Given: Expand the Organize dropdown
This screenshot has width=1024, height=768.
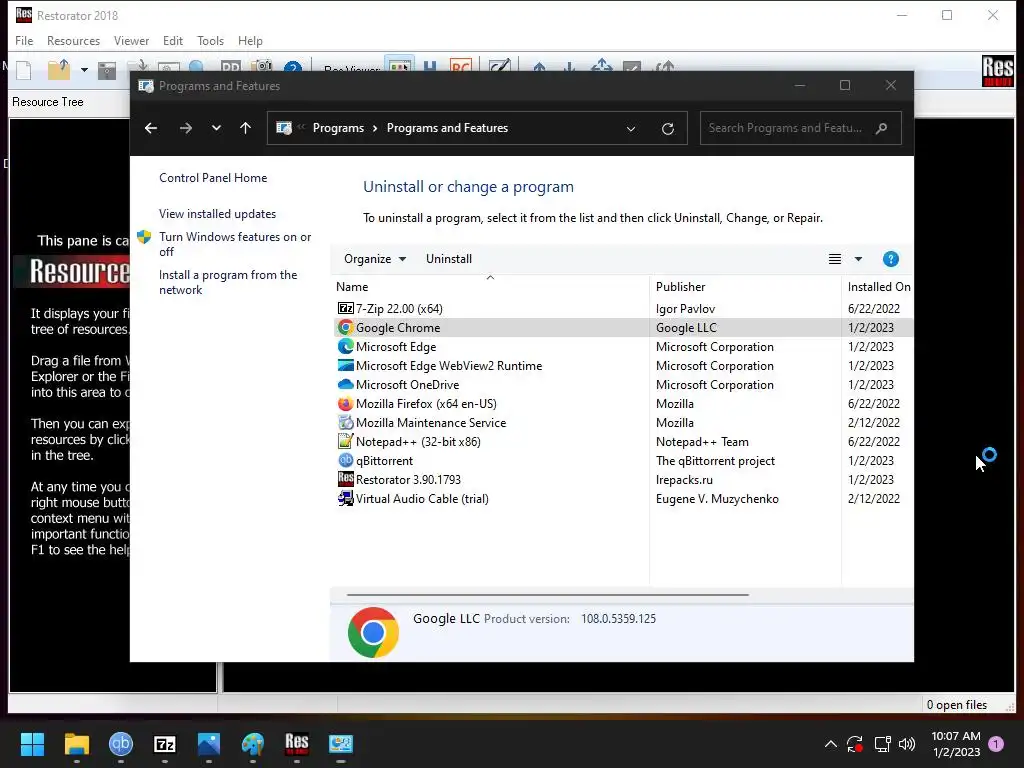Looking at the screenshot, I should click(375, 259).
